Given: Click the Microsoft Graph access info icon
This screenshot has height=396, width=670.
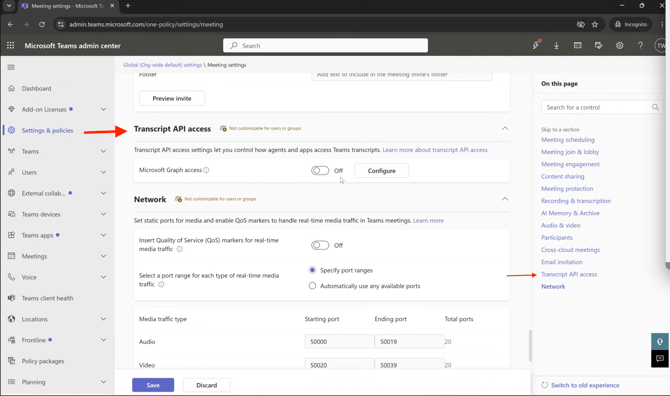Looking at the screenshot, I should pos(206,170).
